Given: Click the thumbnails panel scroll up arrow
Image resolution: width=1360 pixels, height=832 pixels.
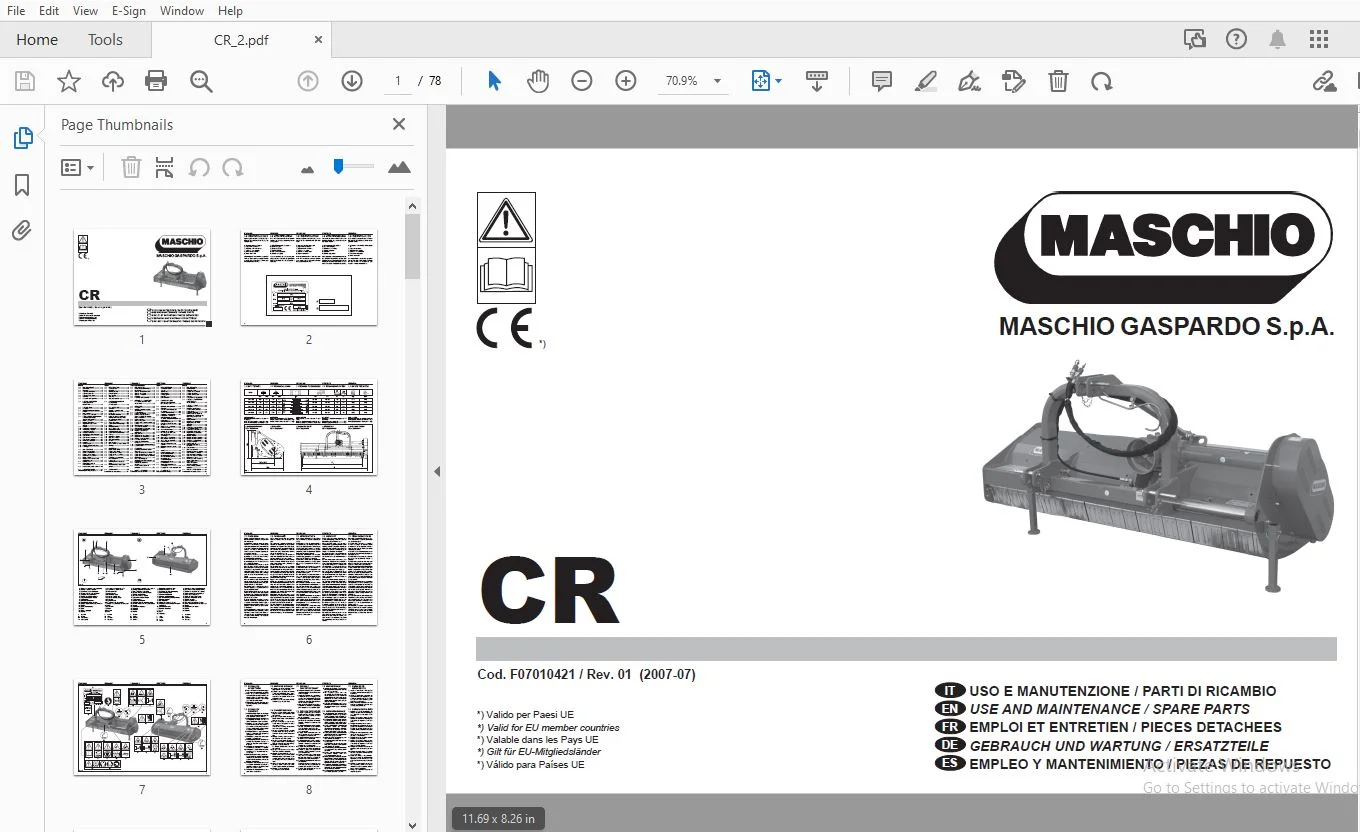Looking at the screenshot, I should tap(412, 206).
